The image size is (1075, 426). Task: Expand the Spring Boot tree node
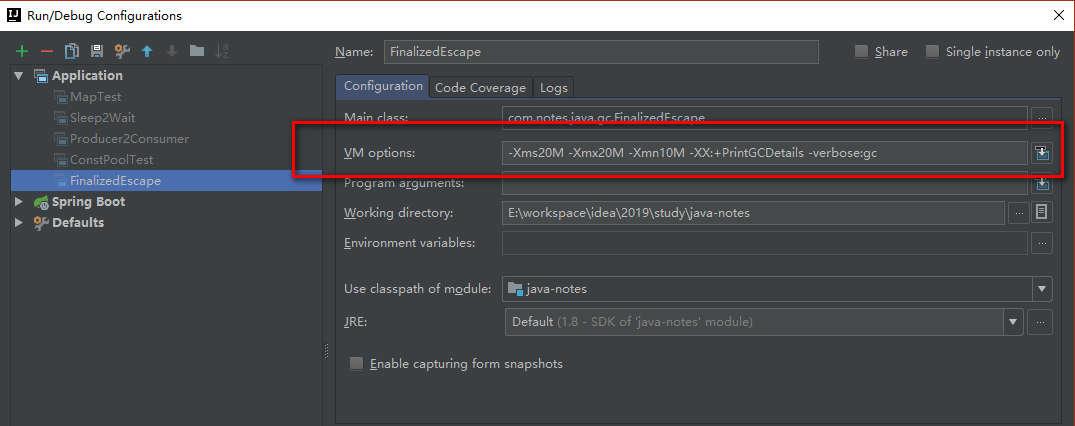[18, 202]
